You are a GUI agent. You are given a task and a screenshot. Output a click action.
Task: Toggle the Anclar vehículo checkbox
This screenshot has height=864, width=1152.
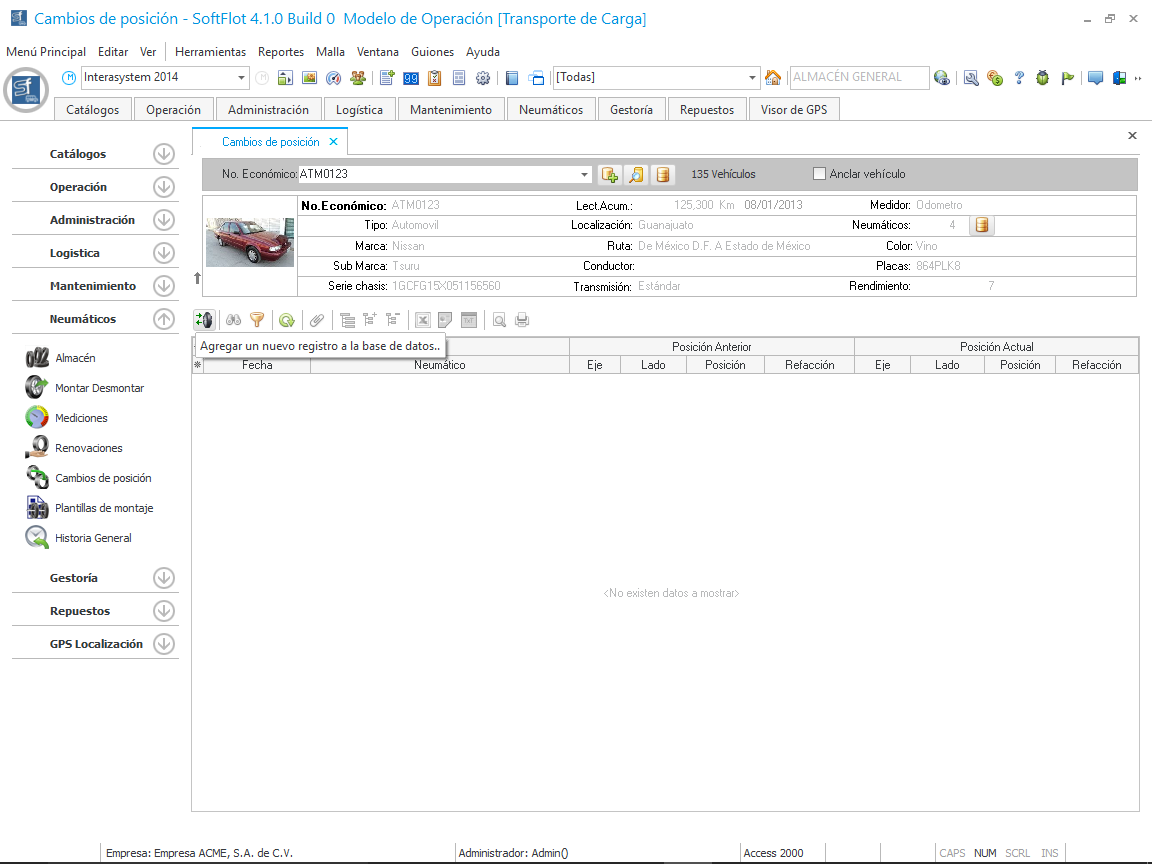tap(820, 174)
